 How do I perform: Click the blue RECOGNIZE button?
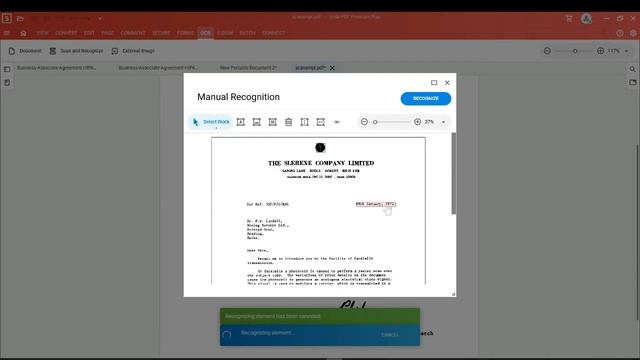pyautogui.click(x=426, y=98)
